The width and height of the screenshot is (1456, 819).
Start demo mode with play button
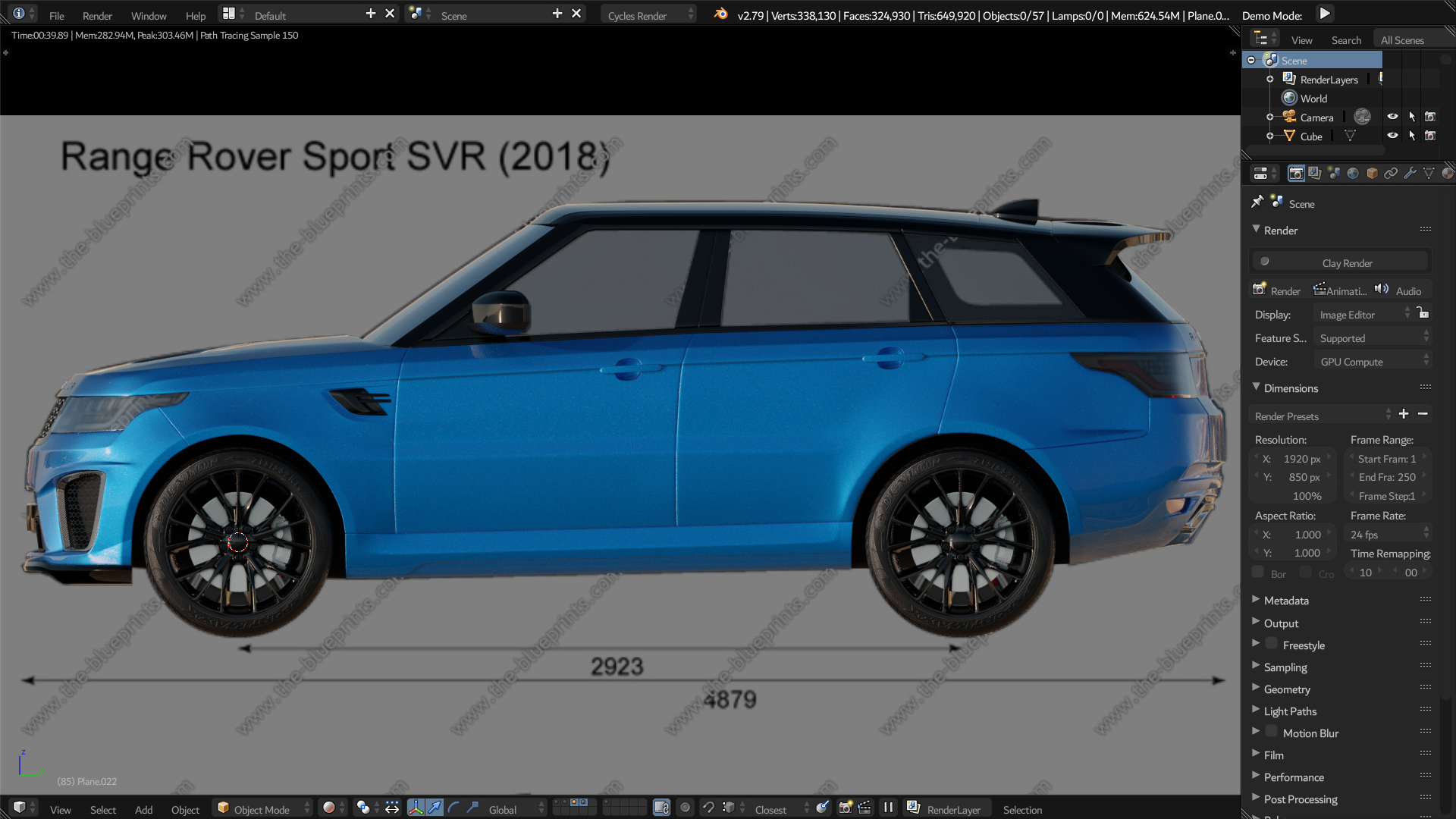coord(1324,14)
